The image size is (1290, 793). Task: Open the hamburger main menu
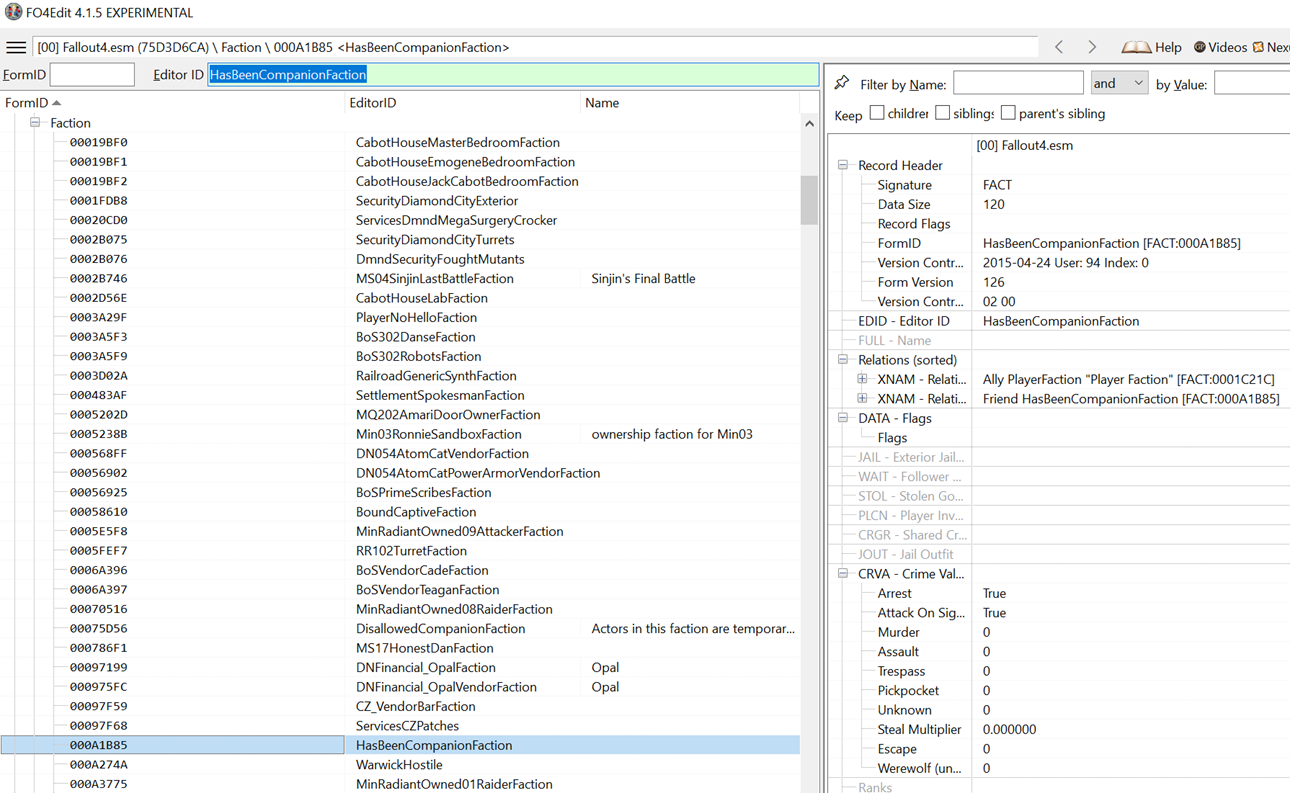[16, 47]
